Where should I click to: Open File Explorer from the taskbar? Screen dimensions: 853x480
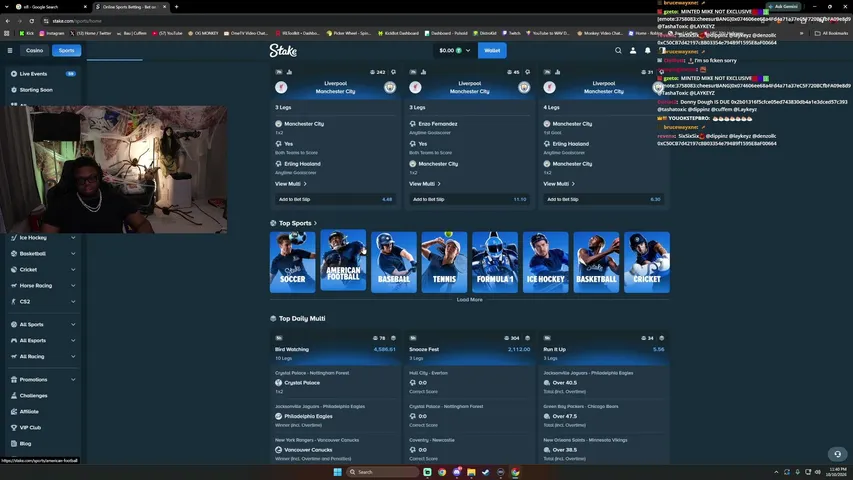[x=471, y=472]
